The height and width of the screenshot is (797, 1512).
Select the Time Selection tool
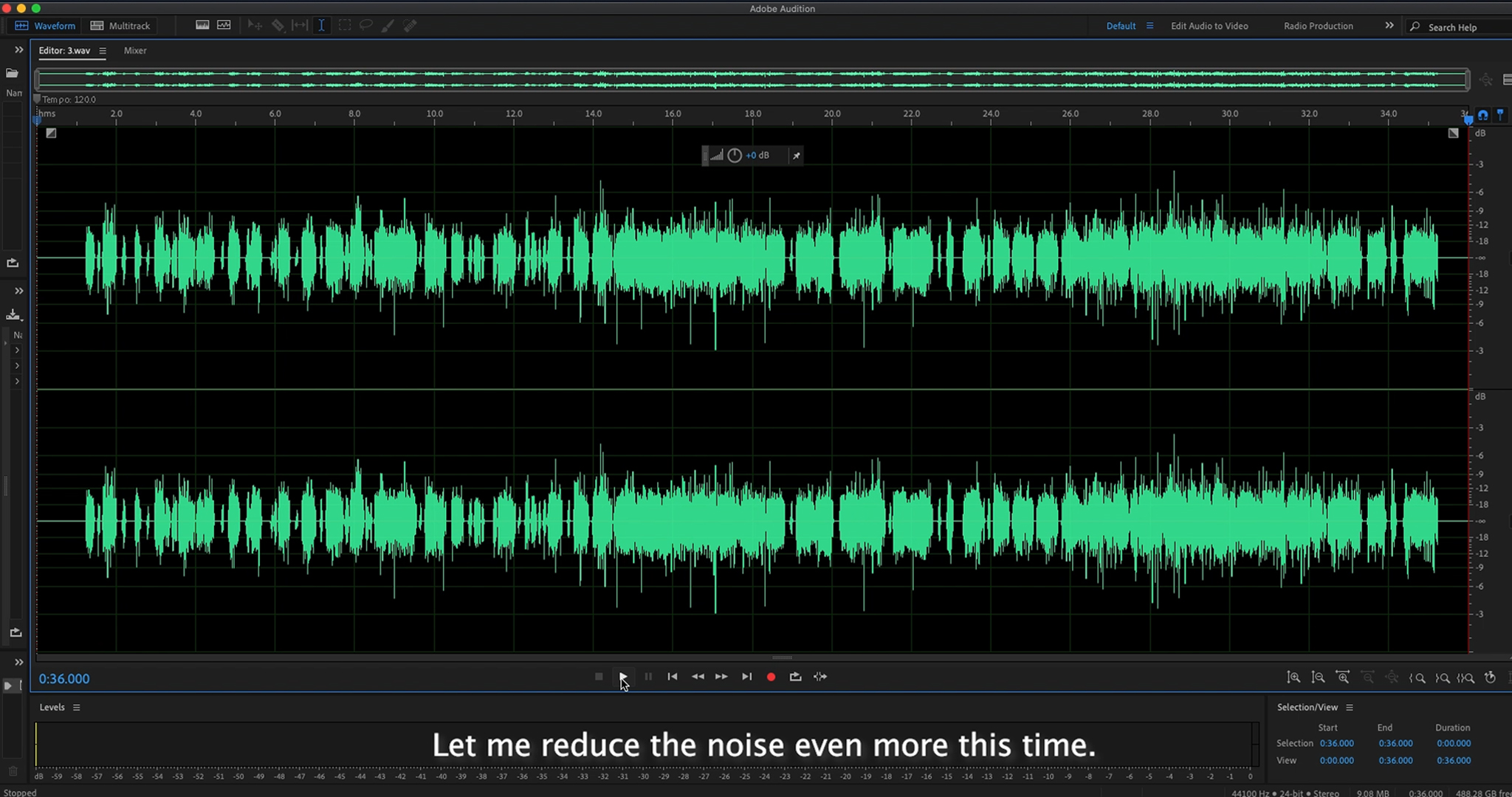pos(321,25)
